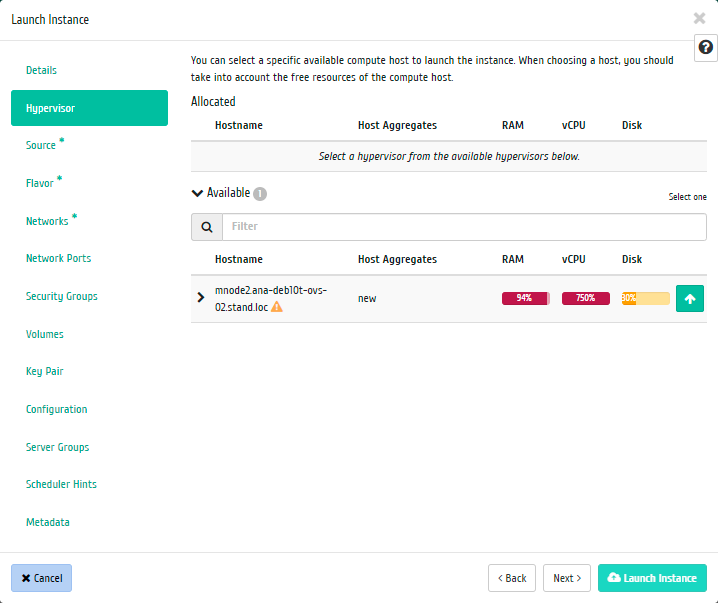Open the Details step
Screen dimensions: 718x603
click(41, 70)
